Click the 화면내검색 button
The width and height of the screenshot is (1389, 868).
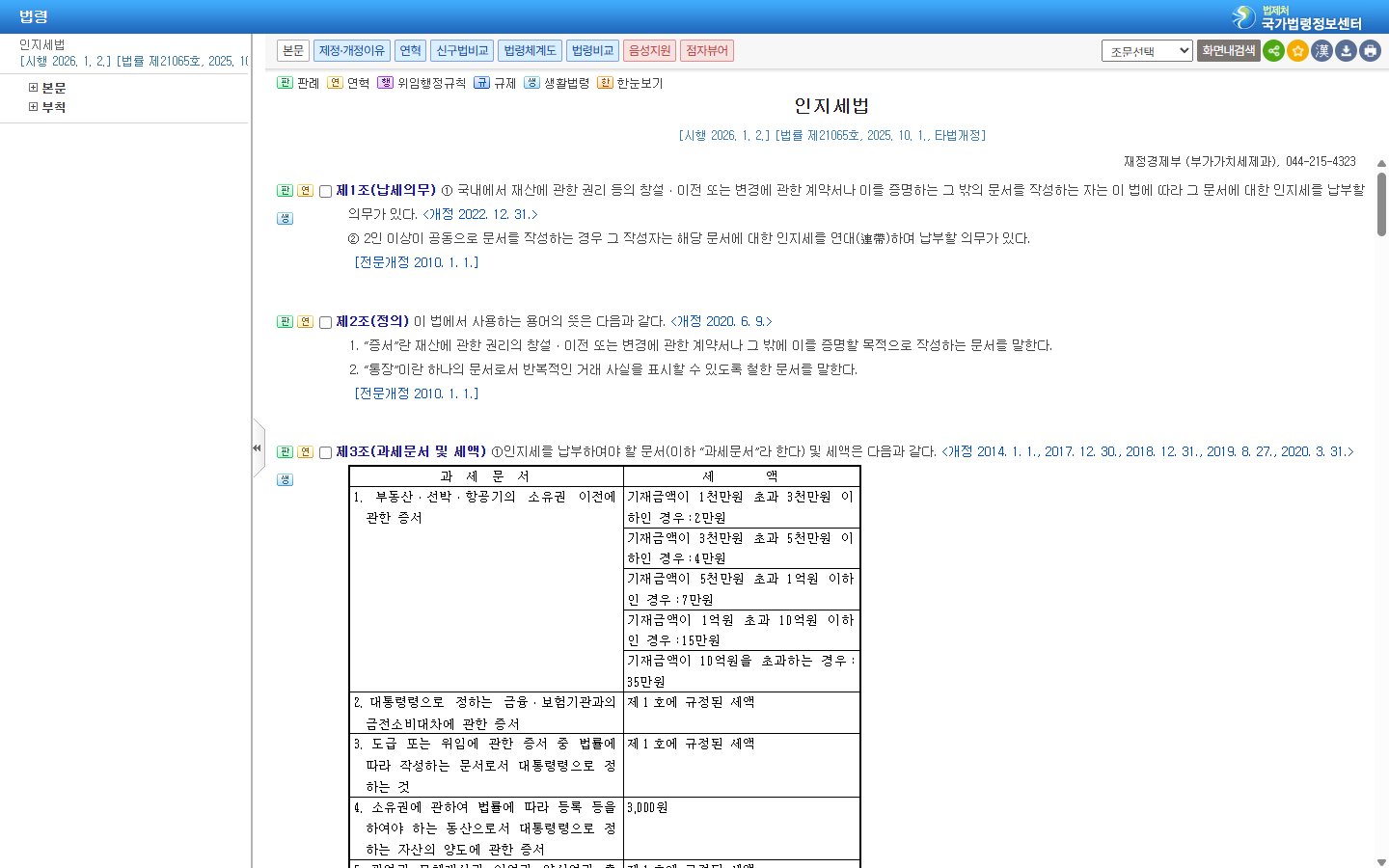[1229, 50]
